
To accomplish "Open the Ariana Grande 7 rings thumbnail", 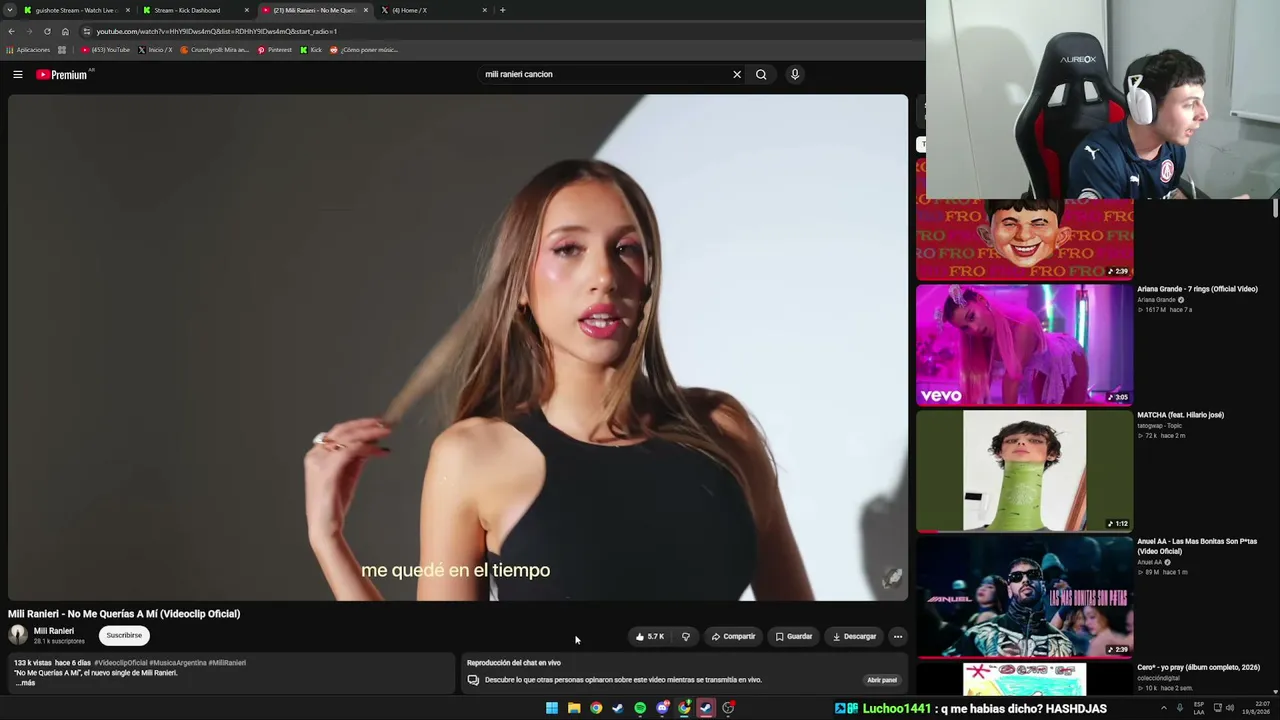I will tap(1025, 345).
